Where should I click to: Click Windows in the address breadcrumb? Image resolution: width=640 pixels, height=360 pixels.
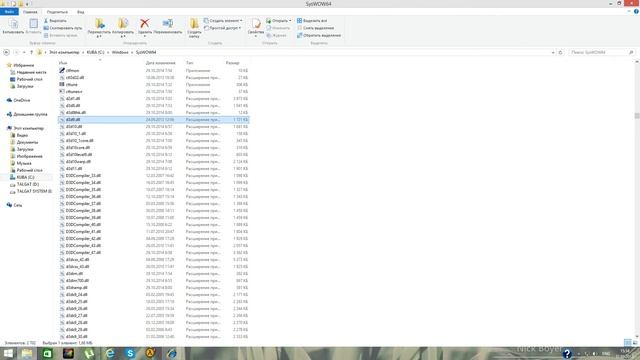(x=120, y=52)
